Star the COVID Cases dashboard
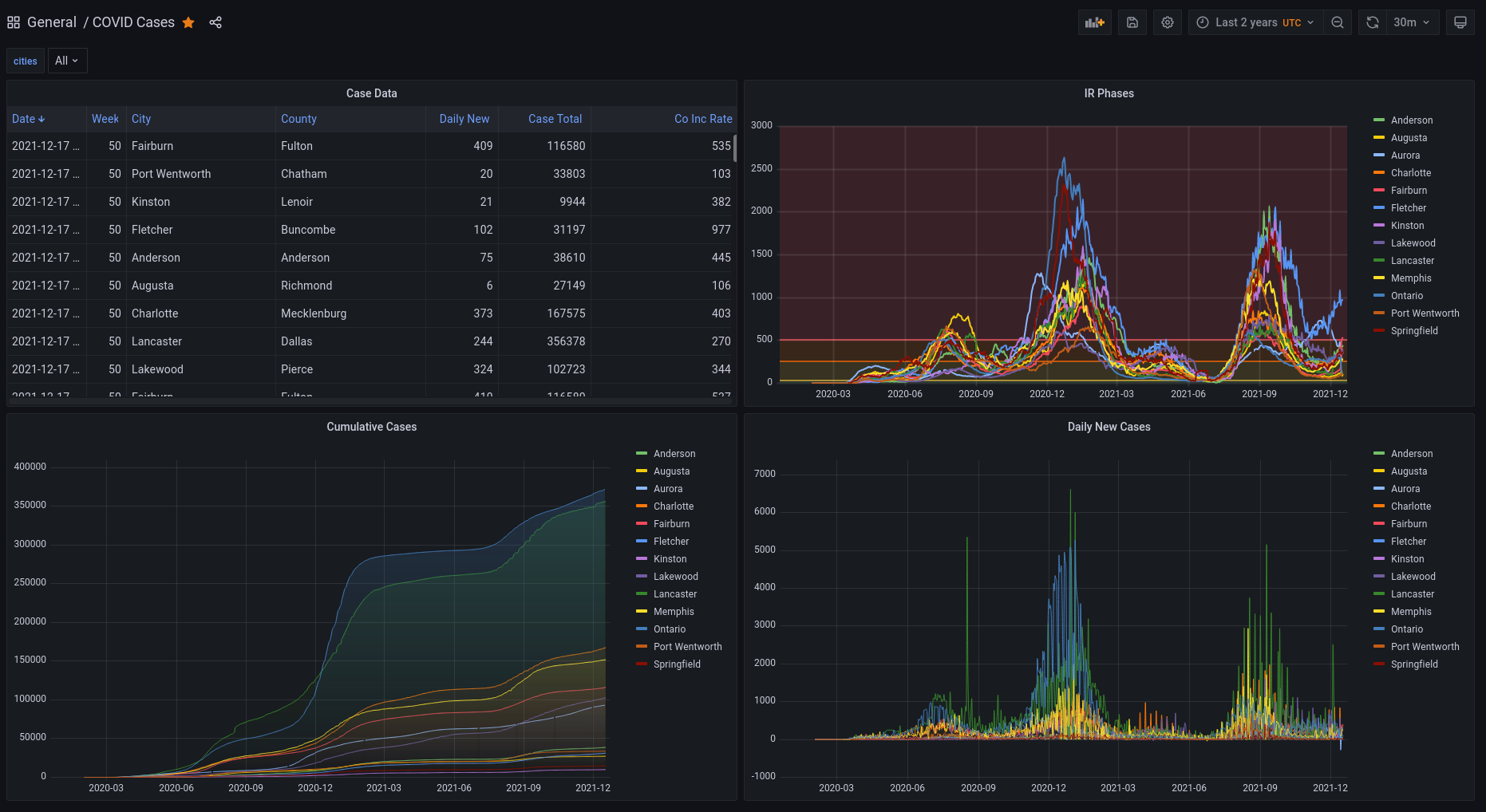The height and width of the screenshot is (812, 1486). pyautogui.click(x=188, y=22)
